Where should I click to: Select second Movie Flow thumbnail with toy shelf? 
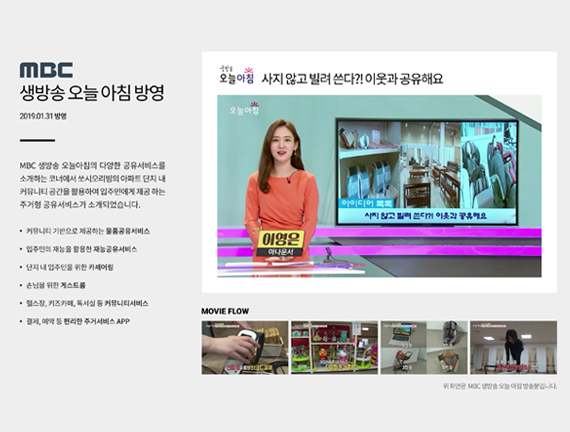click(x=334, y=347)
